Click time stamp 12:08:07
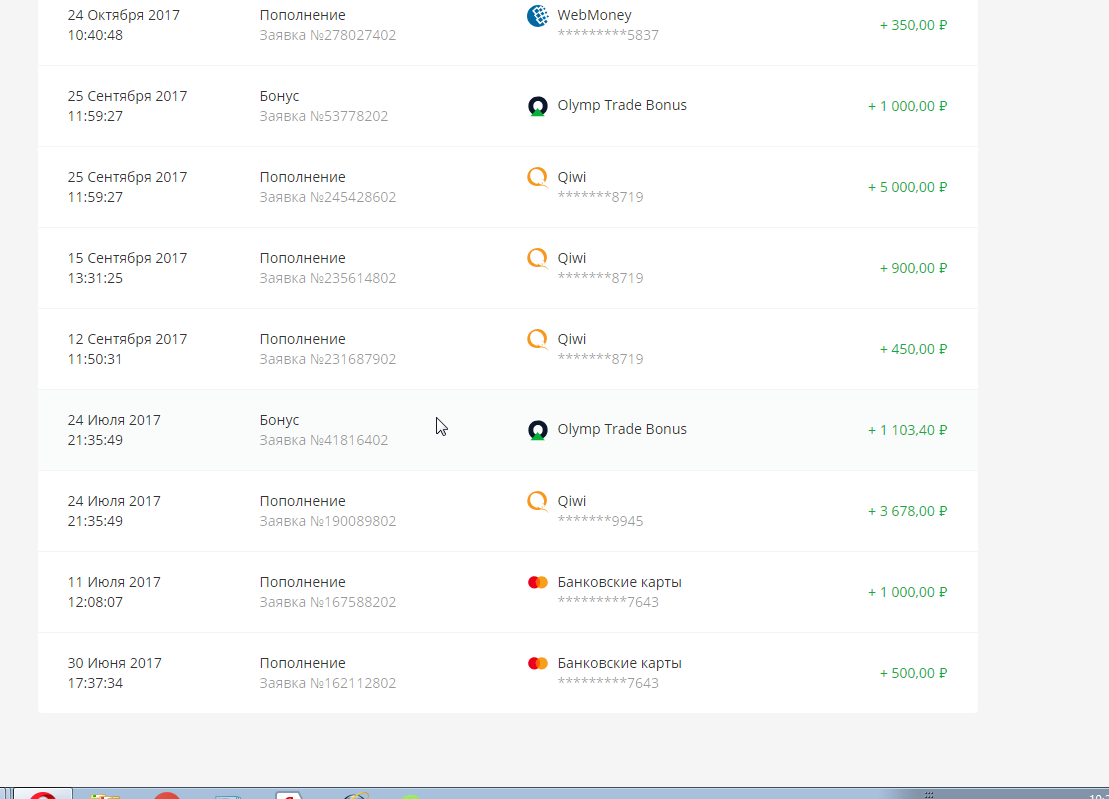The image size is (1109, 799). (x=95, y=602)
